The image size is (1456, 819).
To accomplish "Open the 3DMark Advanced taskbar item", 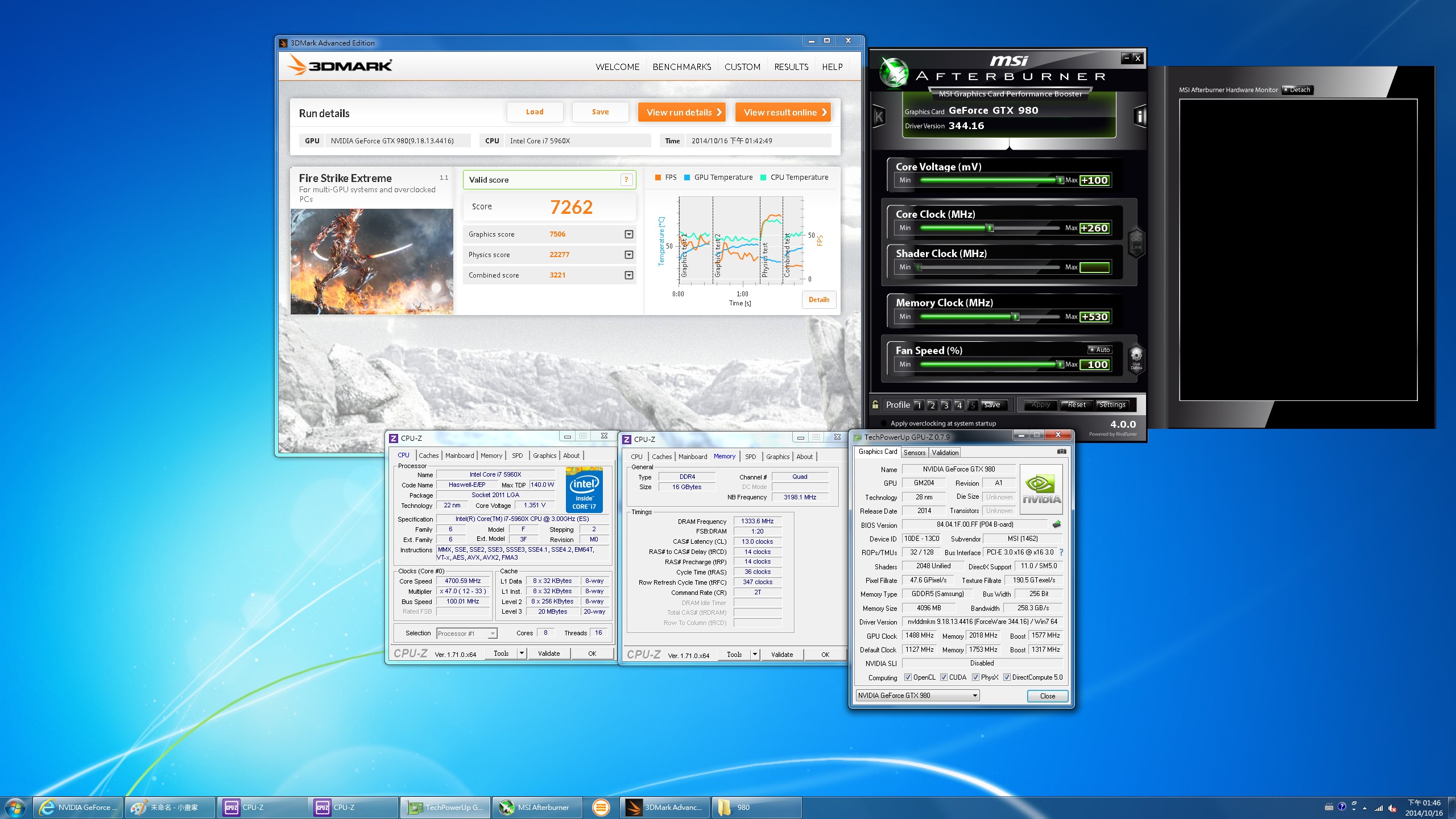I will point(664,808).
